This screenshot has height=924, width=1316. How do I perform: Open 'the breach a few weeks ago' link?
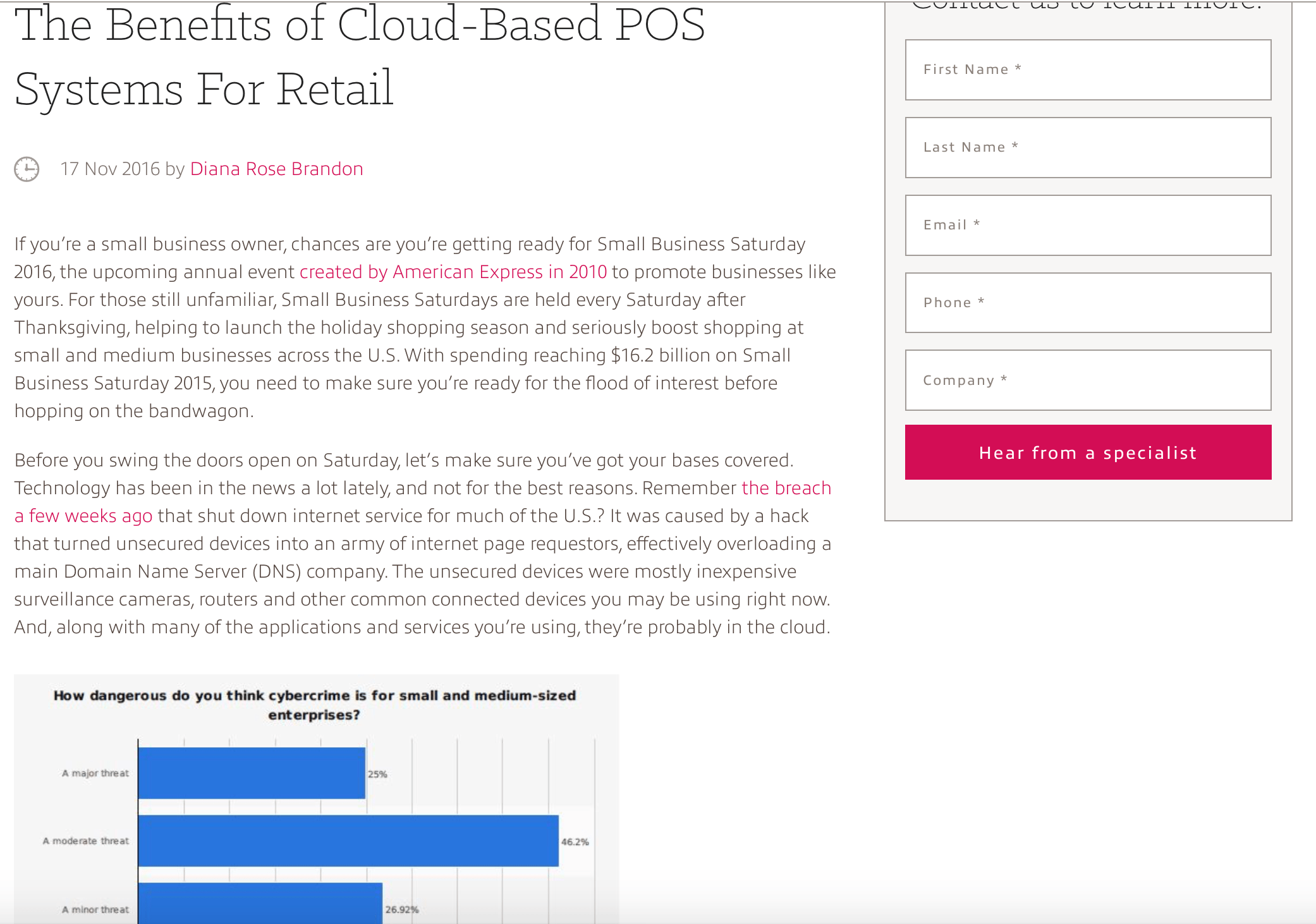tap(786, 488)
